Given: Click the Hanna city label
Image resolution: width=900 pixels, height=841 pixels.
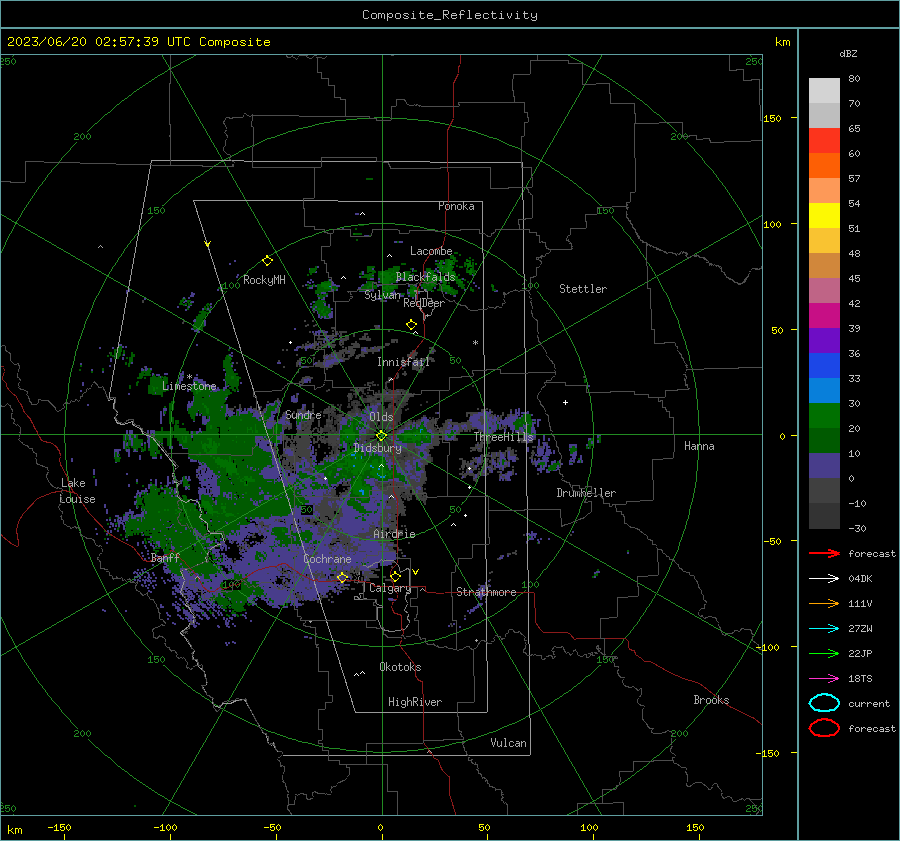Looking at the screenshot, I should pyautogui.click(x=699, y=446).
